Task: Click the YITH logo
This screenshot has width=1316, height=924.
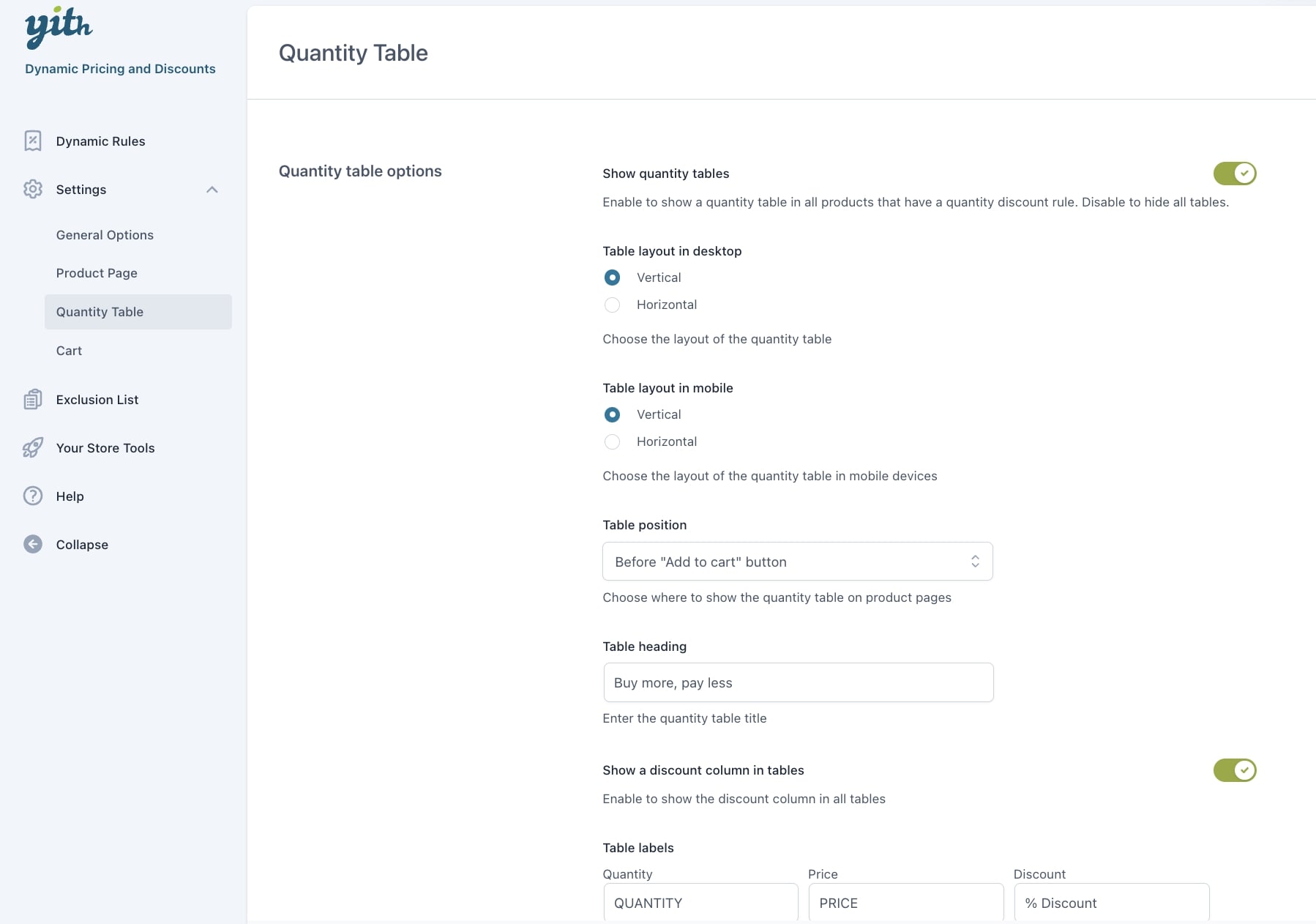Action: (59, 28)
